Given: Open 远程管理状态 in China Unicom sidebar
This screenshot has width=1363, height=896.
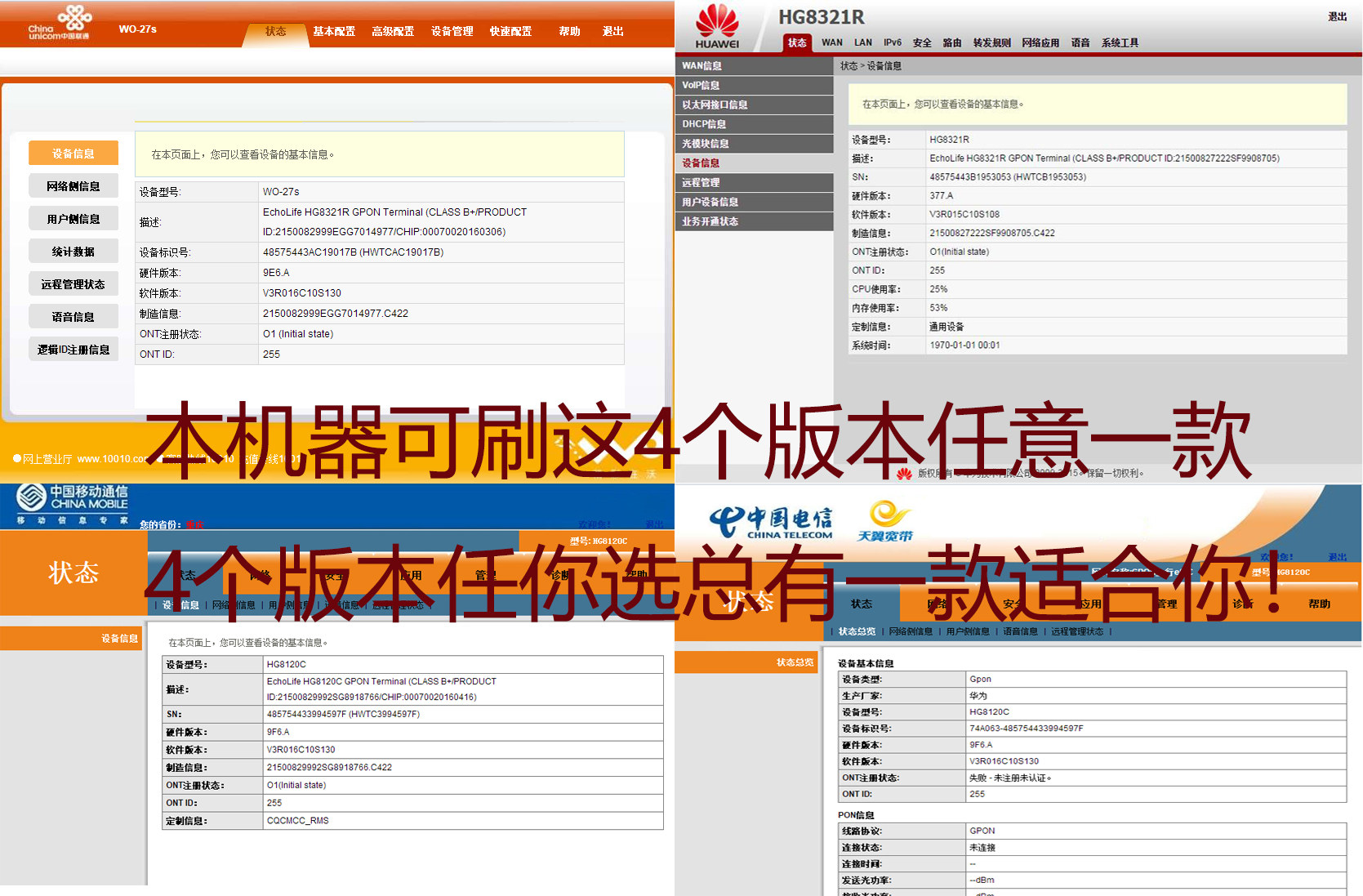Looking at the screenshot, I should [x=73, y=283].
